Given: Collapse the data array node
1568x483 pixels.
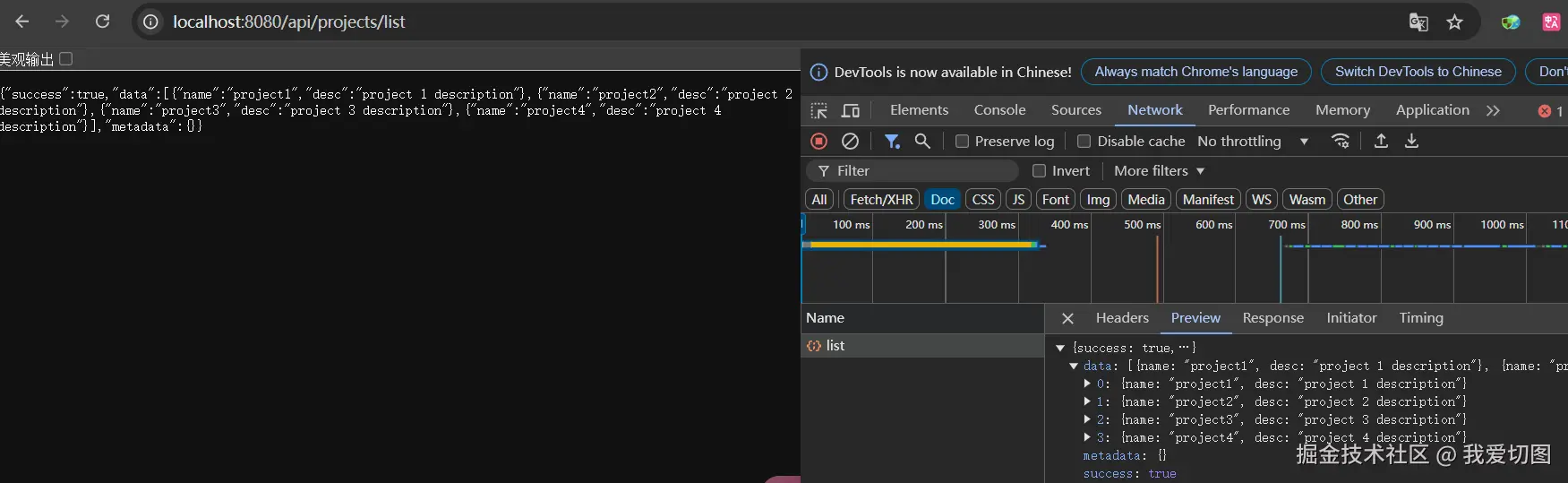Looking at the screenshot, I should (1074, 366).
